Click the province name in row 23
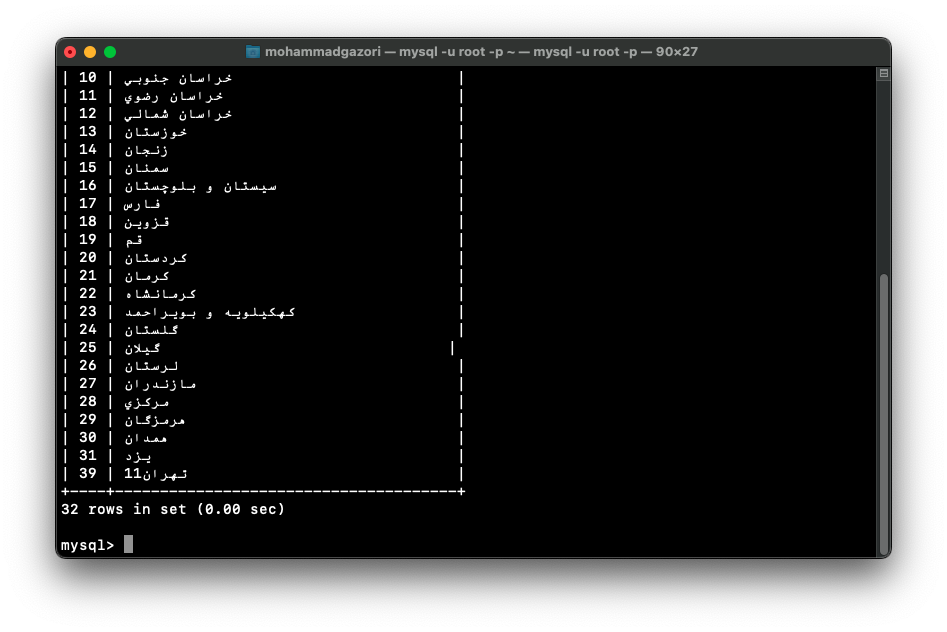Image resolution: width=947 pixels, height=632 pixels. 210,312
